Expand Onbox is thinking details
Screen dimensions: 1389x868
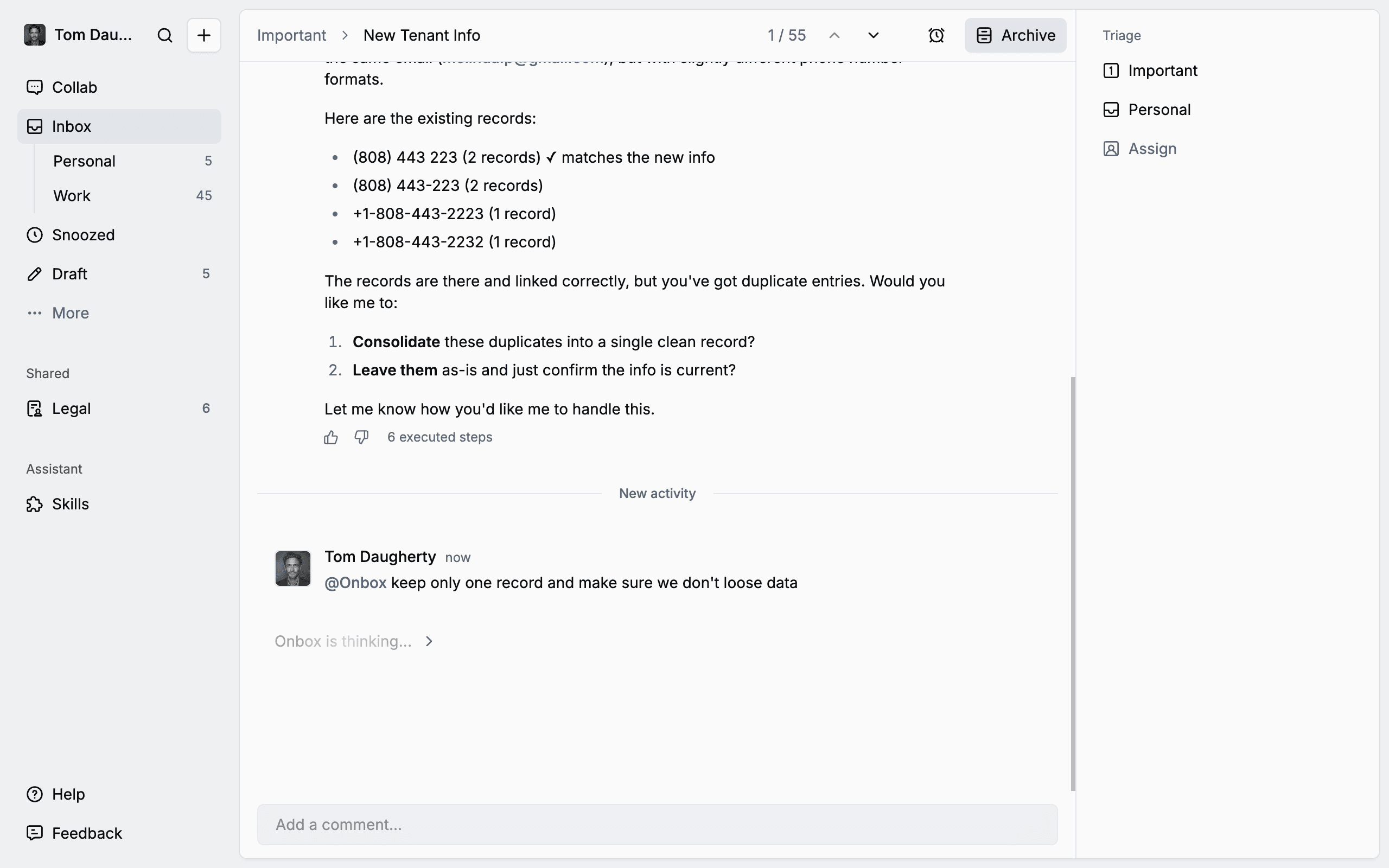point(429,641)
